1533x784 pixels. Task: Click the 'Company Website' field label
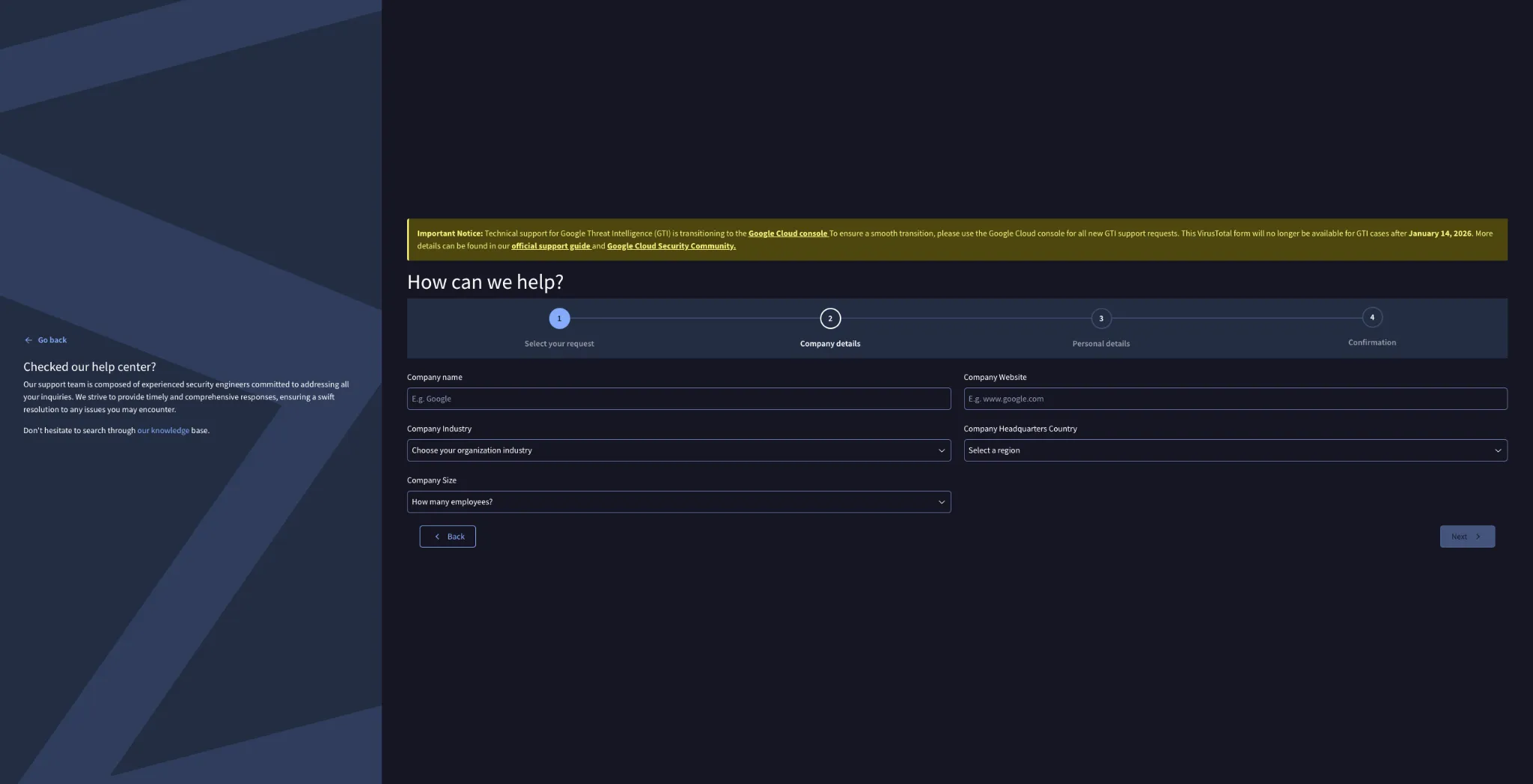point(996,378)
